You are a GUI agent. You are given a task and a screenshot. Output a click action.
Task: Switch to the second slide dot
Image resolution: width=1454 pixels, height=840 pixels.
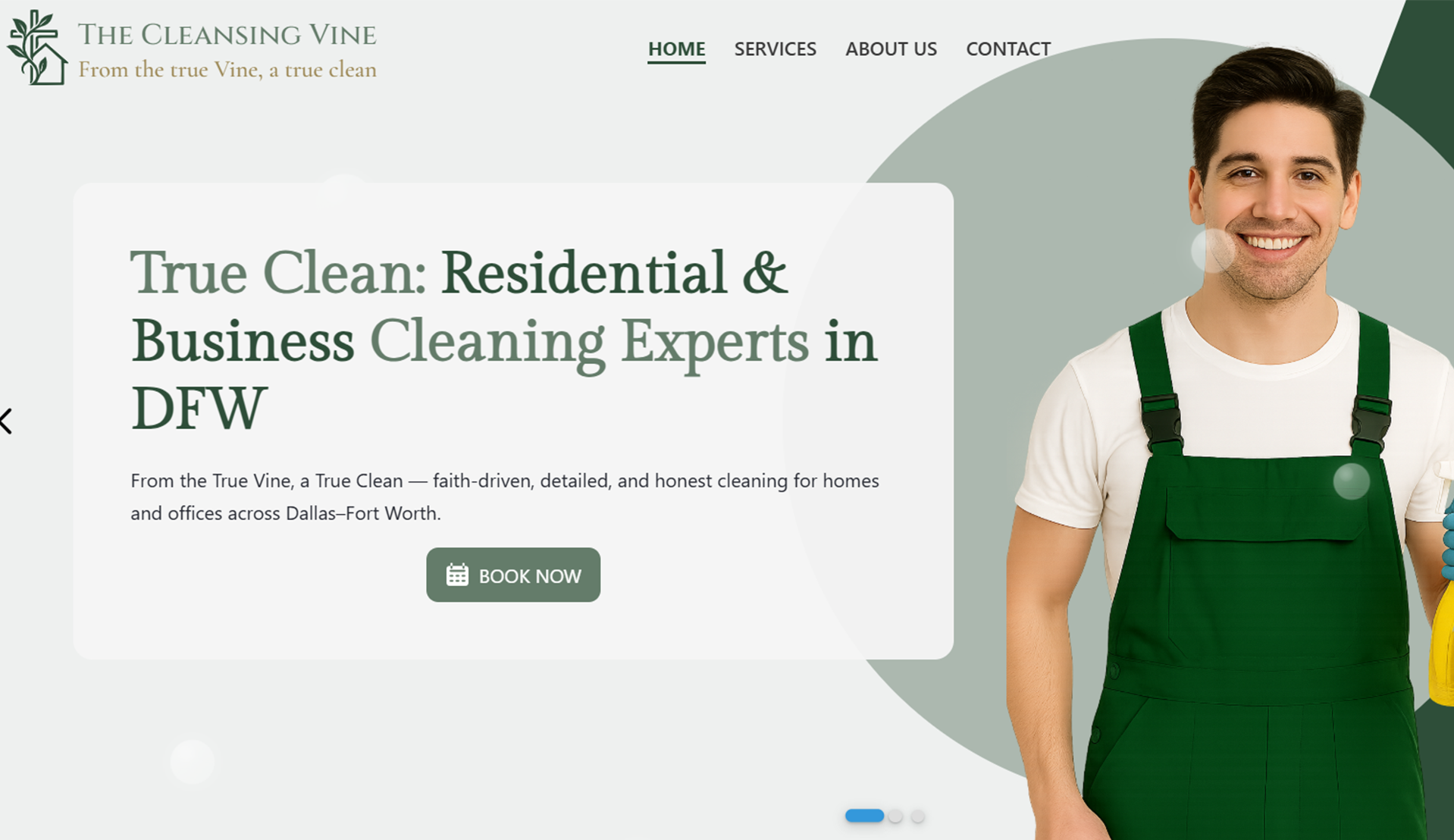[895, 816]
